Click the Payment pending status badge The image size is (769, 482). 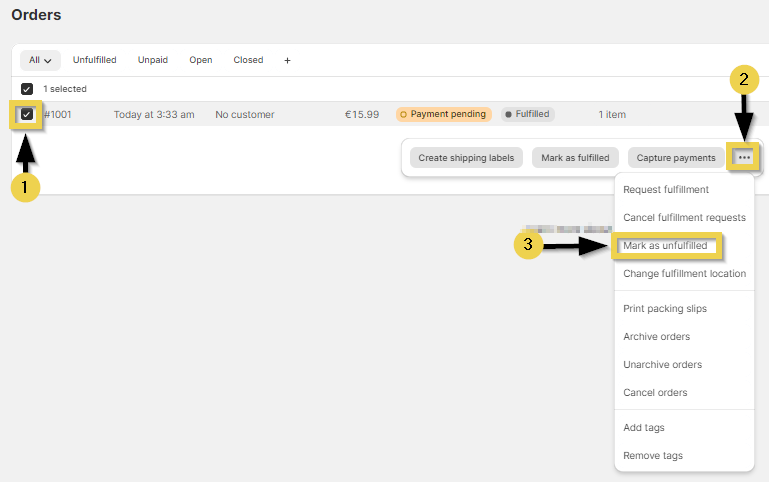(443, 115)
